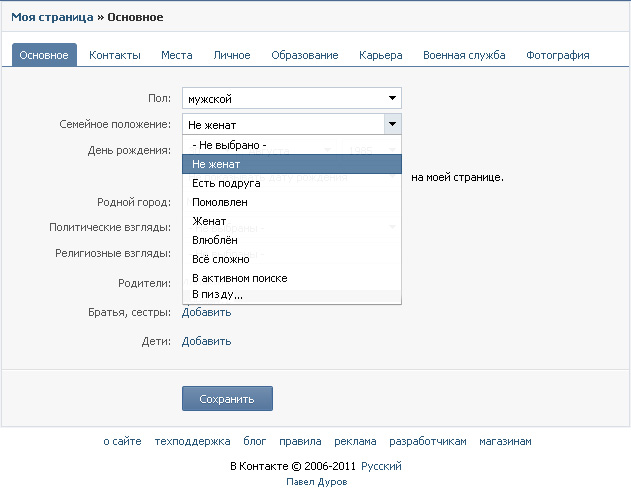
Task: Choose "Всё сложно" status
Action: 220,259
